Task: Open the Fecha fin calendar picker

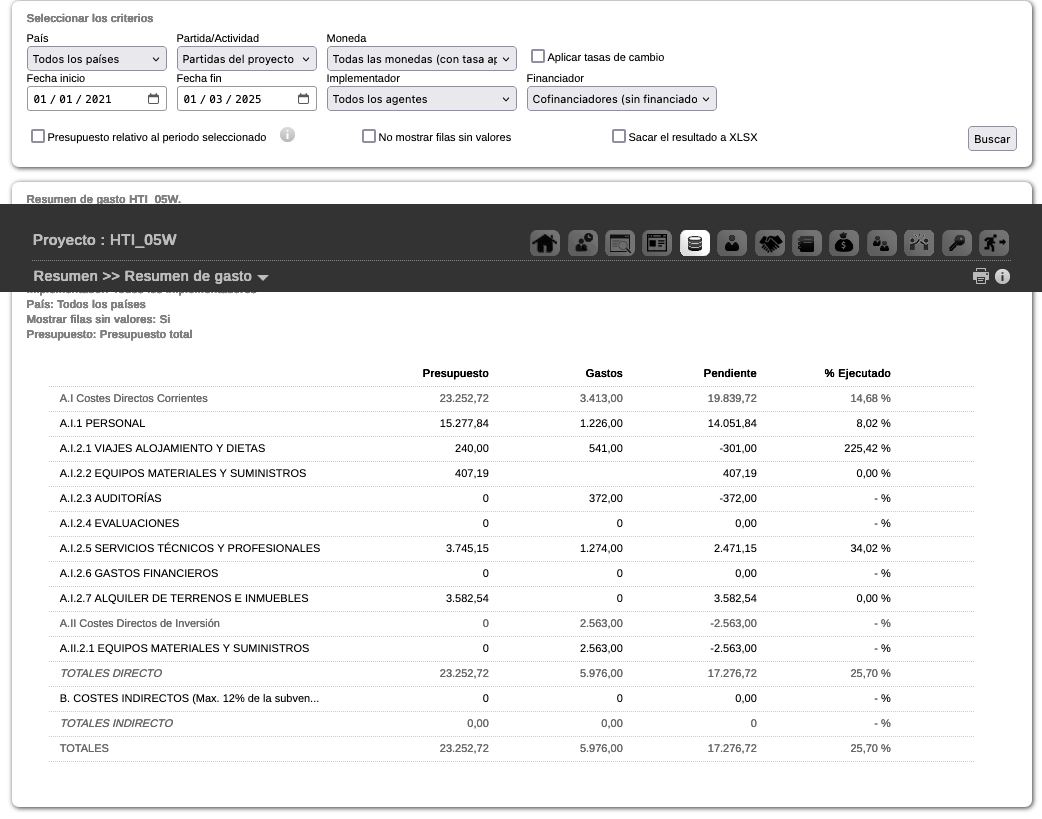Action: tap(303, 99)
